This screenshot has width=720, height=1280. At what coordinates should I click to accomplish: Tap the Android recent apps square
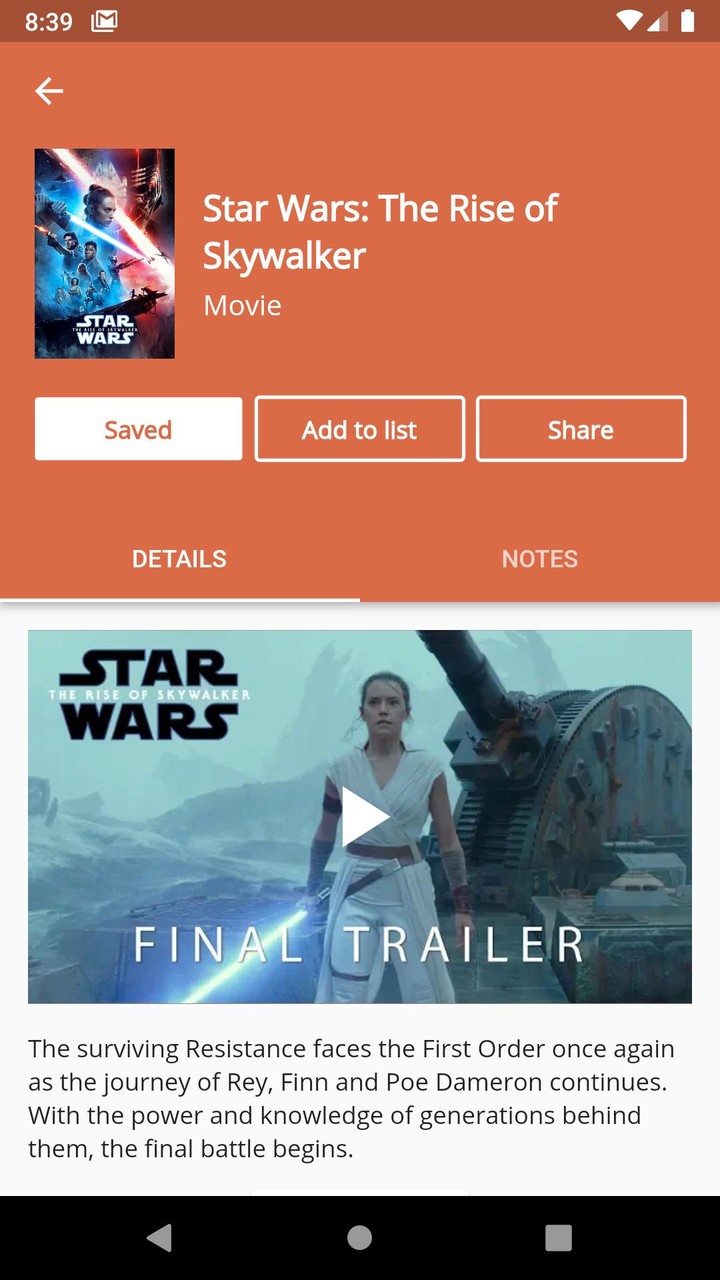tap(559, 1237)
